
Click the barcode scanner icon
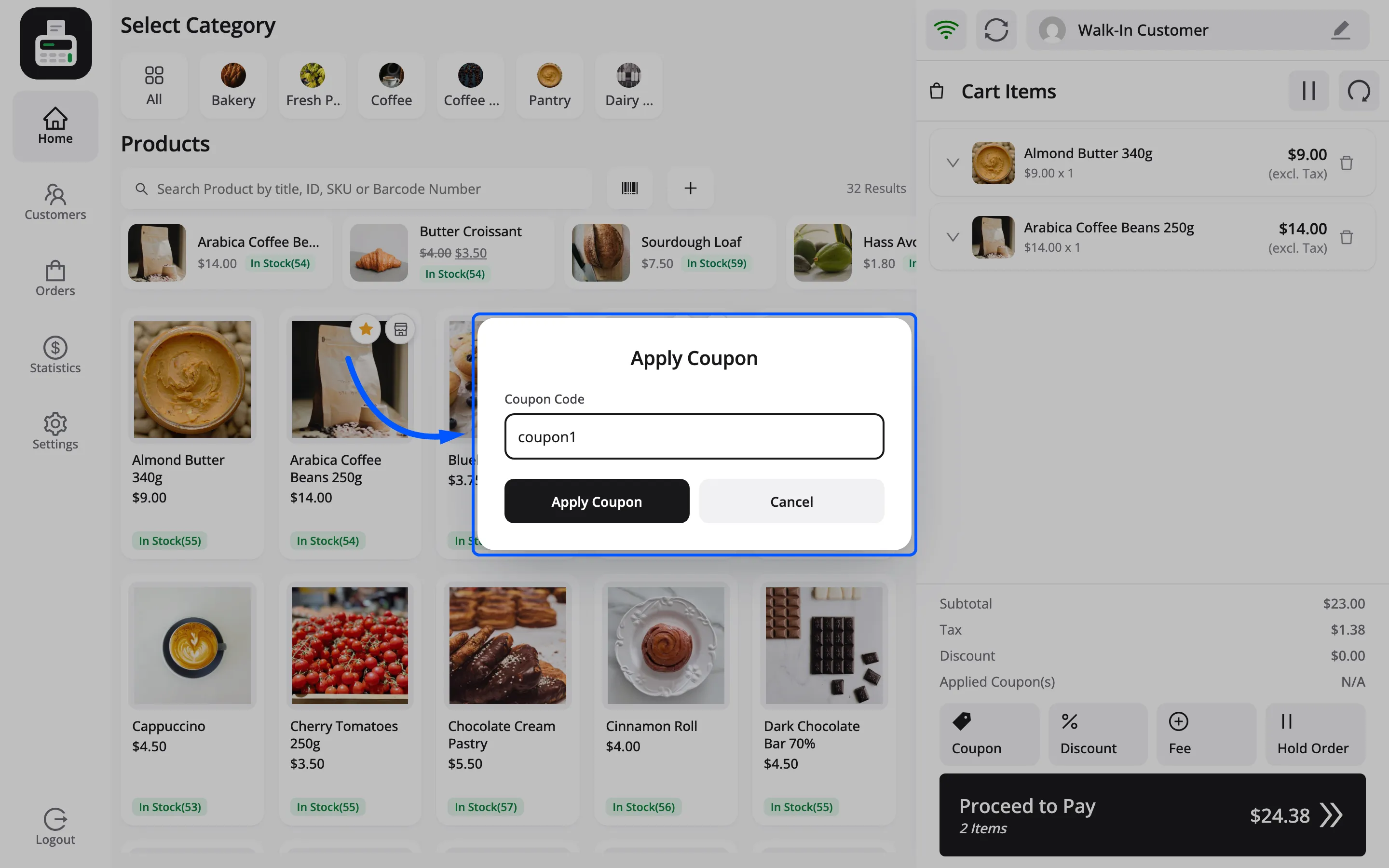pyautogui.click(x=630, y=188)
